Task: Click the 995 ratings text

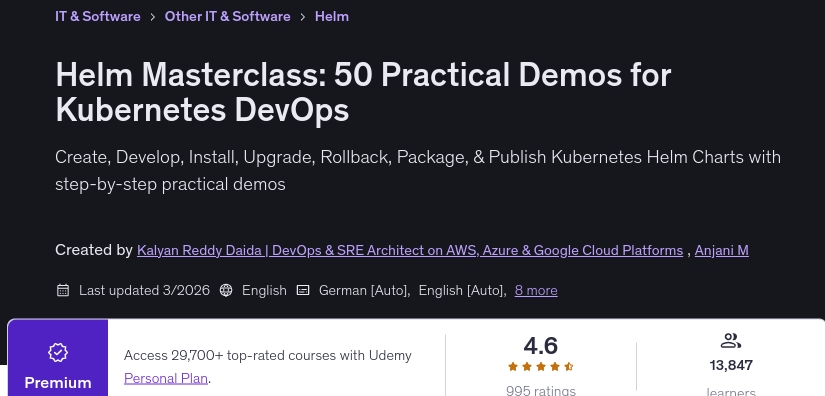Action: pyautogui.click(x=540, y=391)
